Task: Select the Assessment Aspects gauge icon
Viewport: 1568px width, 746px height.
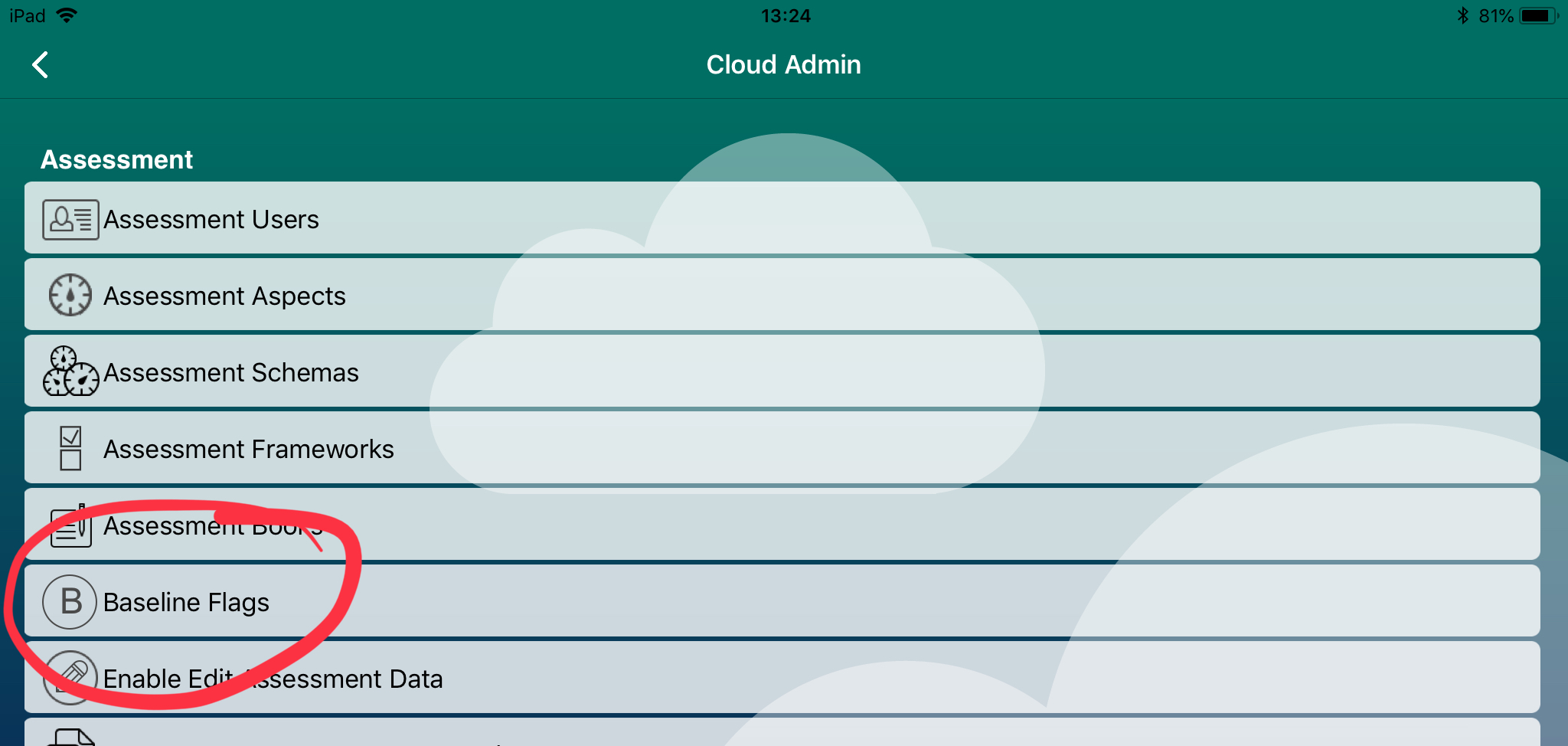Action: pos(70,295)
